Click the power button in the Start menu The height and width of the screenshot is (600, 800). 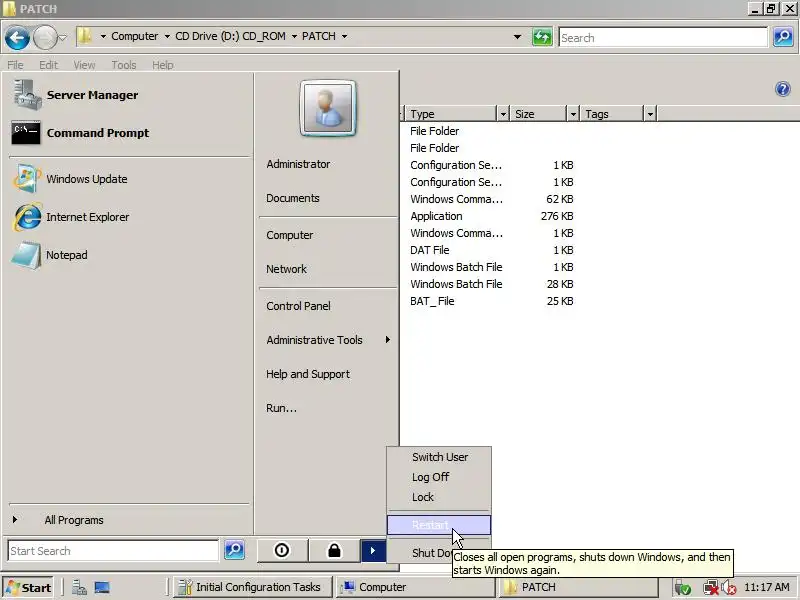pyautogui.click(x=282, y=551)
